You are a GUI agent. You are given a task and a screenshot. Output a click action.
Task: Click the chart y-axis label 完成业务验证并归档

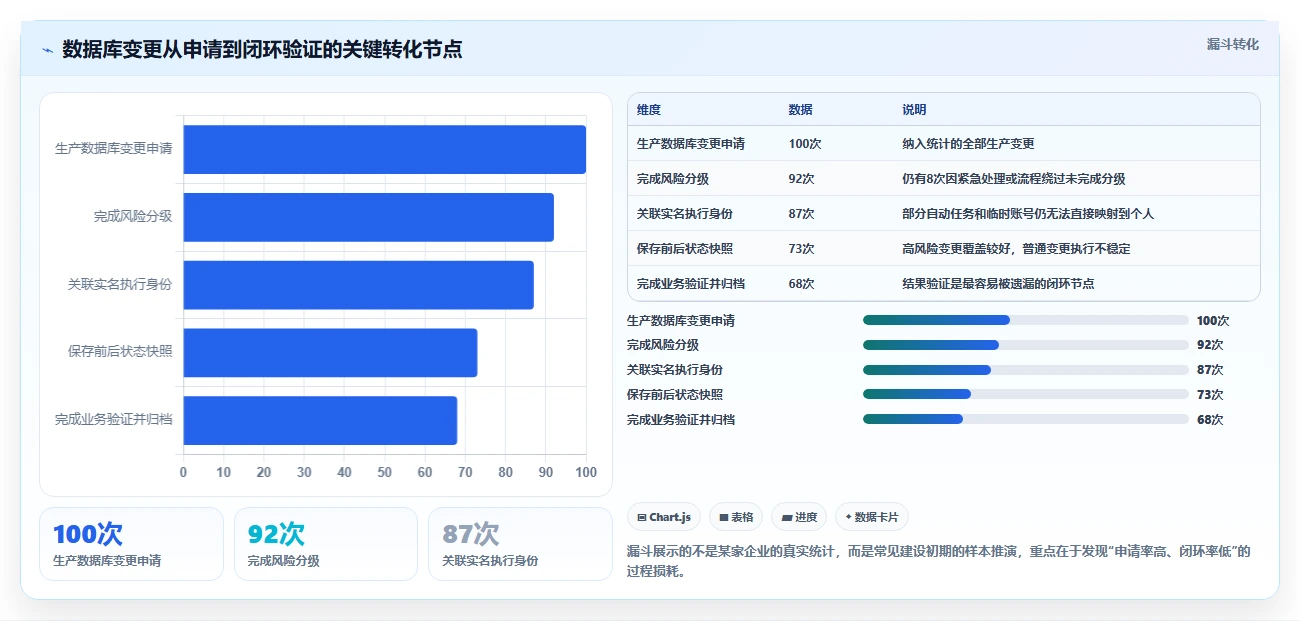click(x=114, y=420)
